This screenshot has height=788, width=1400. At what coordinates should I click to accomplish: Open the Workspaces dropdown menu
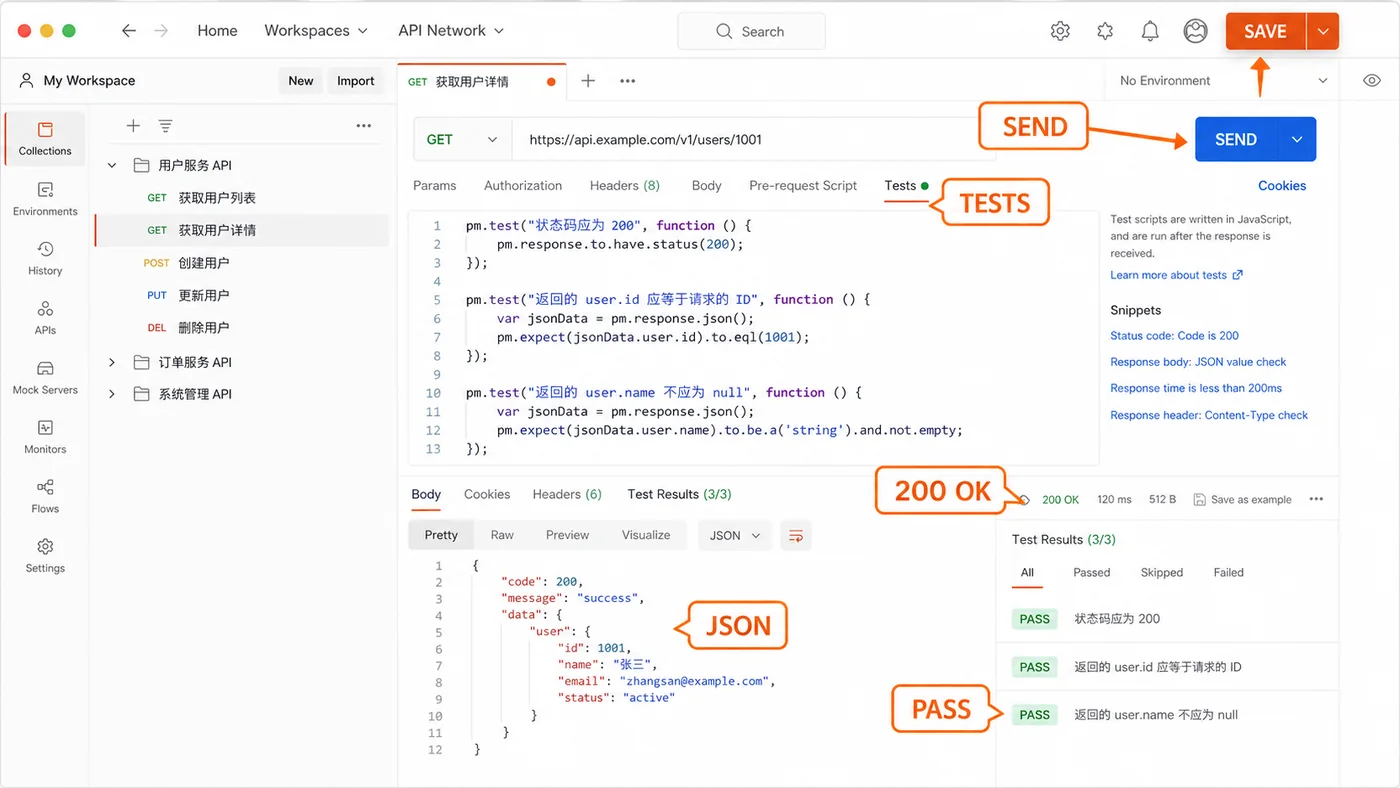click(316, 31)
